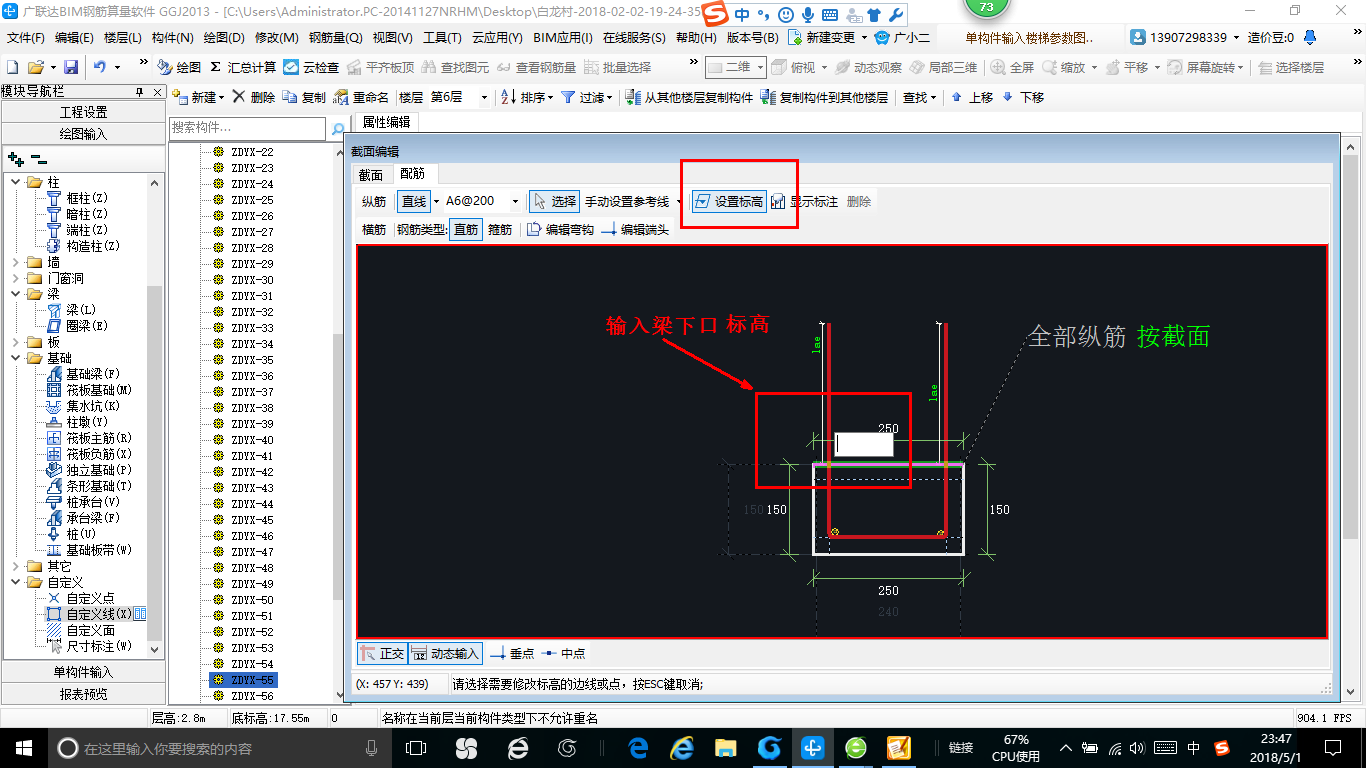Click the 复制 copy icon

pyautogui.click(x=290, y=97)
